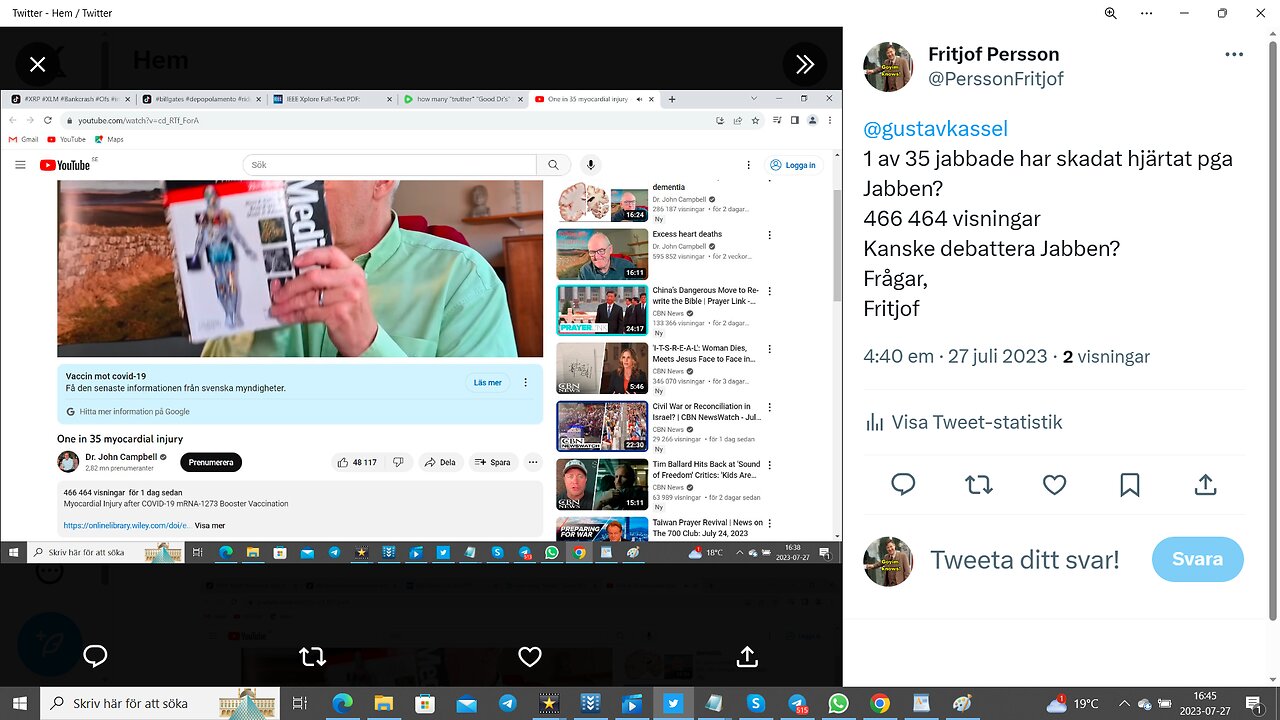1280x720 pixels.
Task: Open Telegram left of the star icon
Action: (507, 703)
